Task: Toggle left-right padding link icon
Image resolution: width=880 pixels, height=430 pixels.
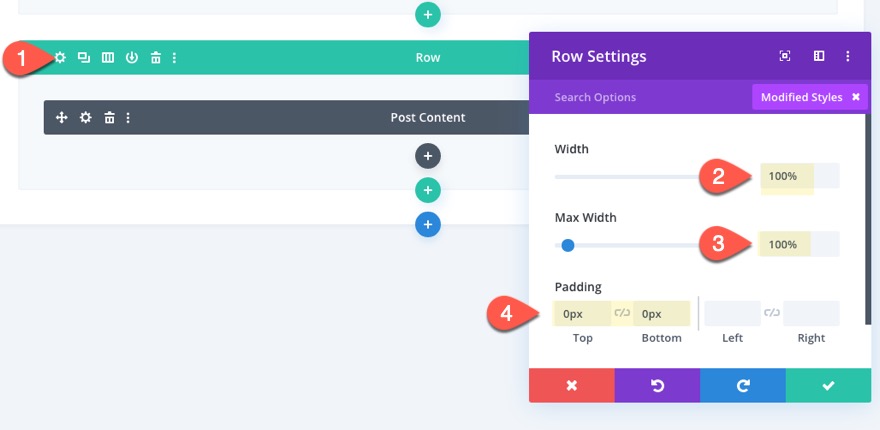Action: [x=772, y=313]
